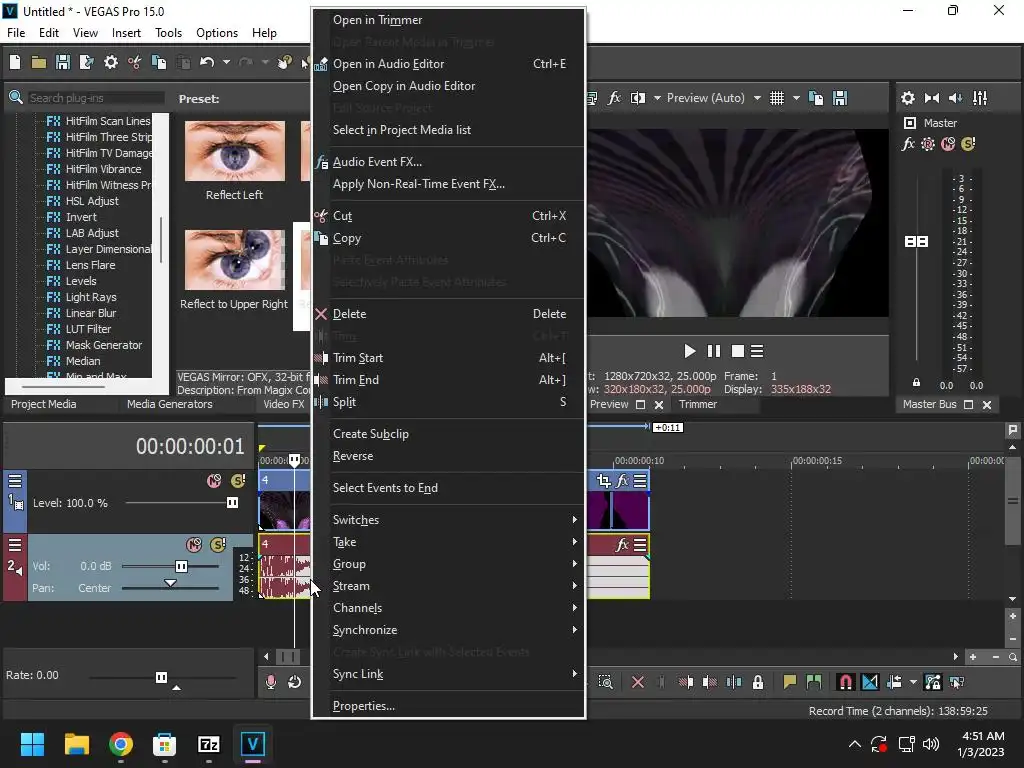Click the Play button in preview
1024x768 pixels.
pyautogui.click(x=690, y=351)
